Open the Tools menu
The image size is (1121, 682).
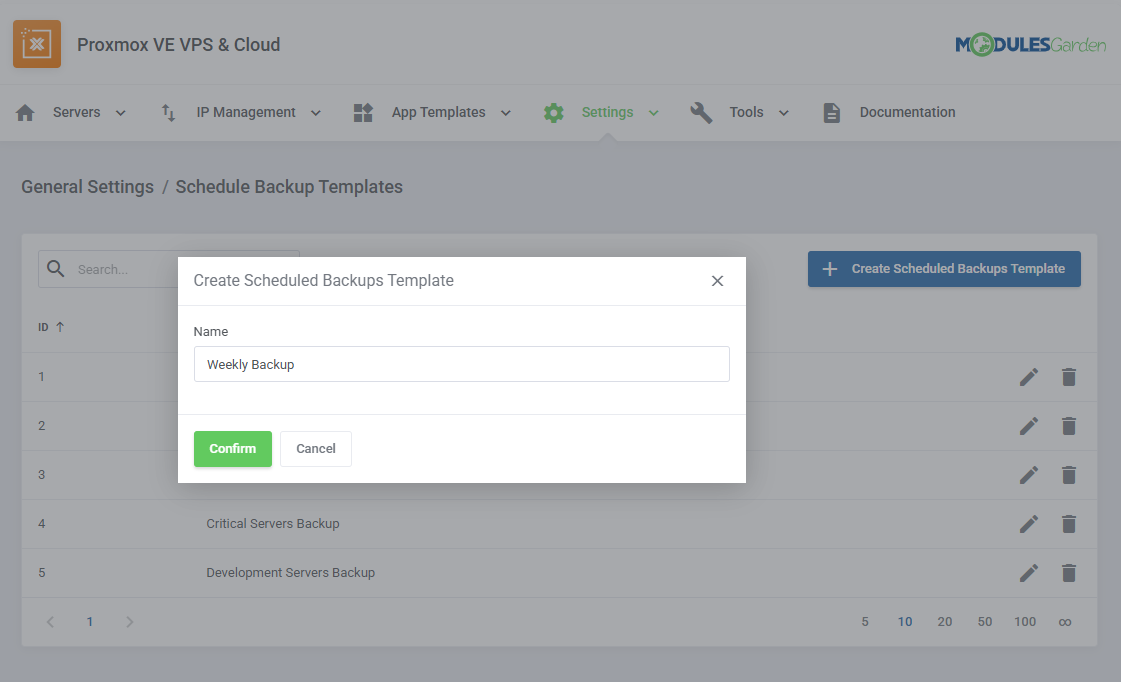tap(746, 112)
